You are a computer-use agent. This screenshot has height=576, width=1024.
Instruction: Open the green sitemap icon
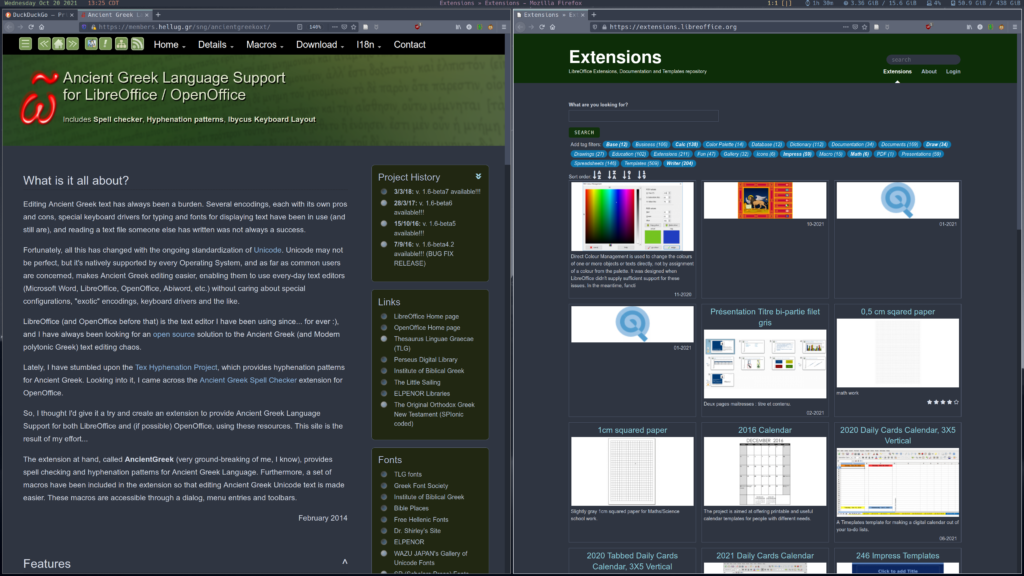[121, 44]
